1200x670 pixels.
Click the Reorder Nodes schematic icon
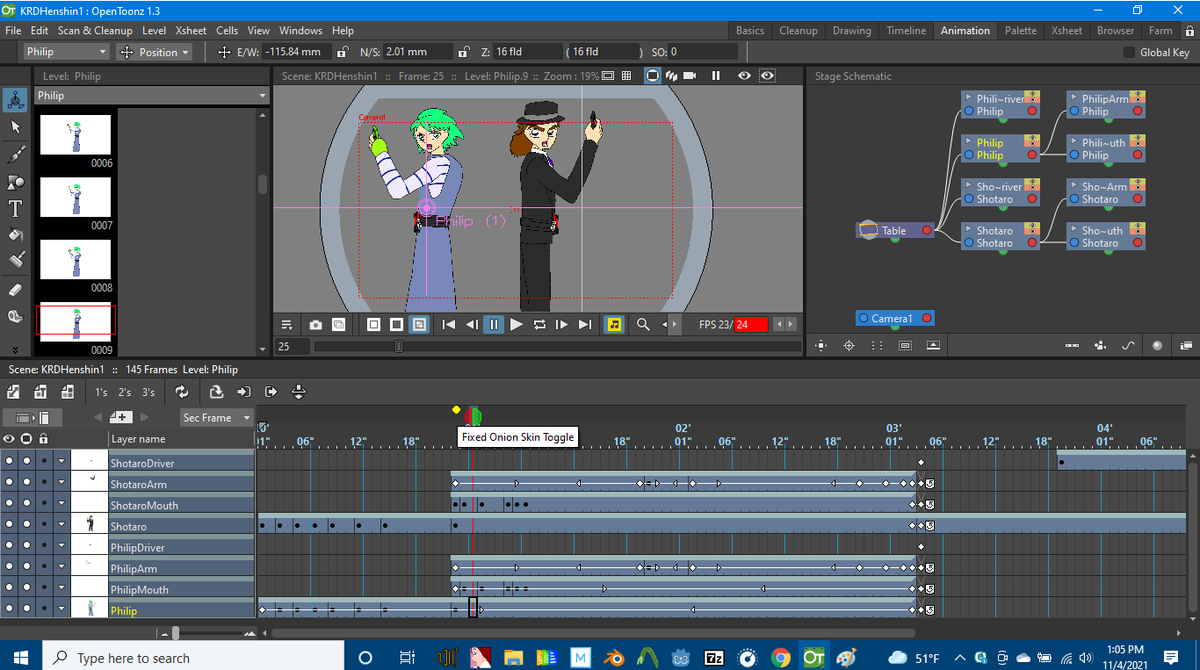[x=877, y=345]
